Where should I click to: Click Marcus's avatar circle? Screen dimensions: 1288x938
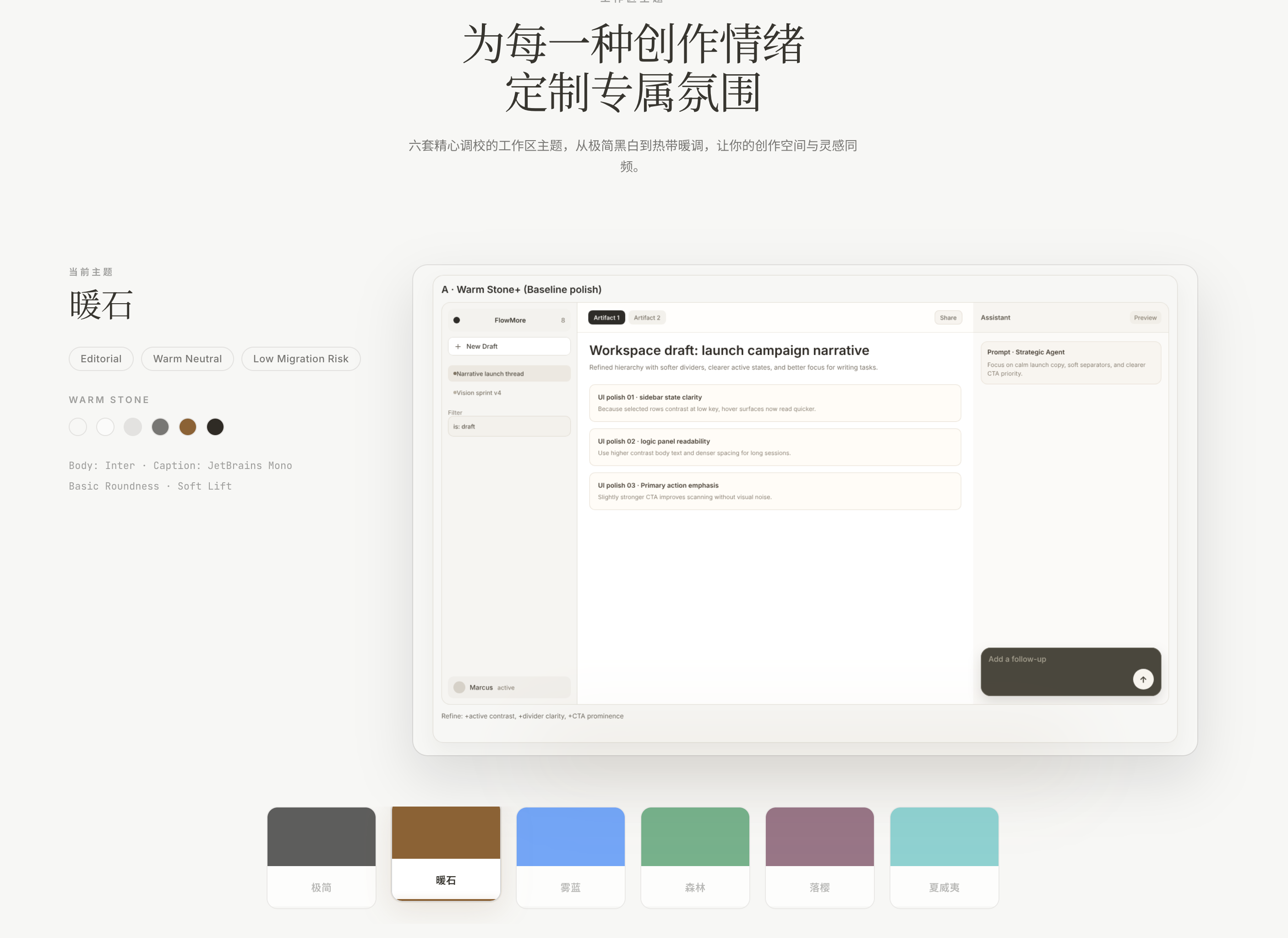coord(459,687)
